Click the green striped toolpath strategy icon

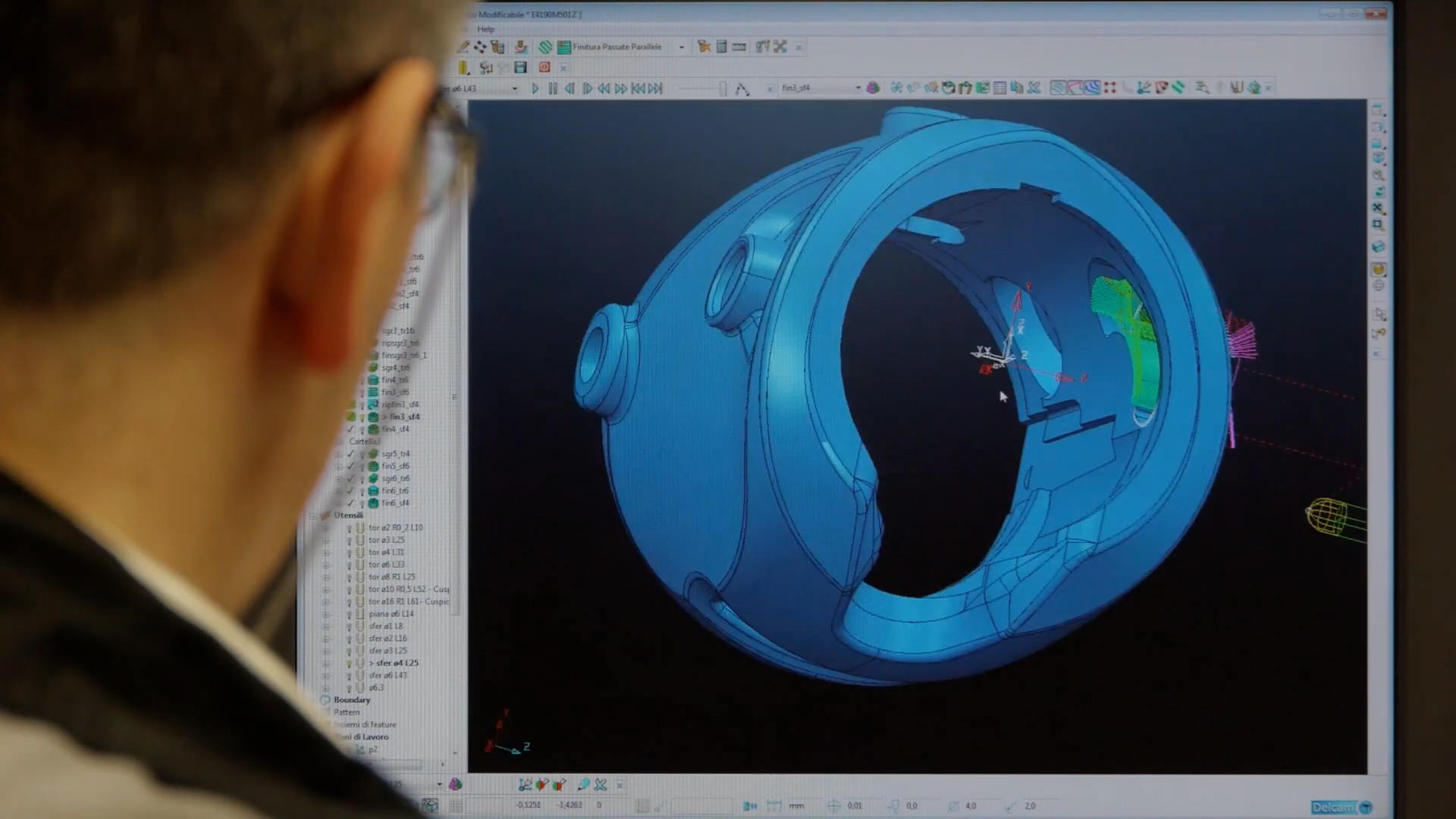[545, 47]
